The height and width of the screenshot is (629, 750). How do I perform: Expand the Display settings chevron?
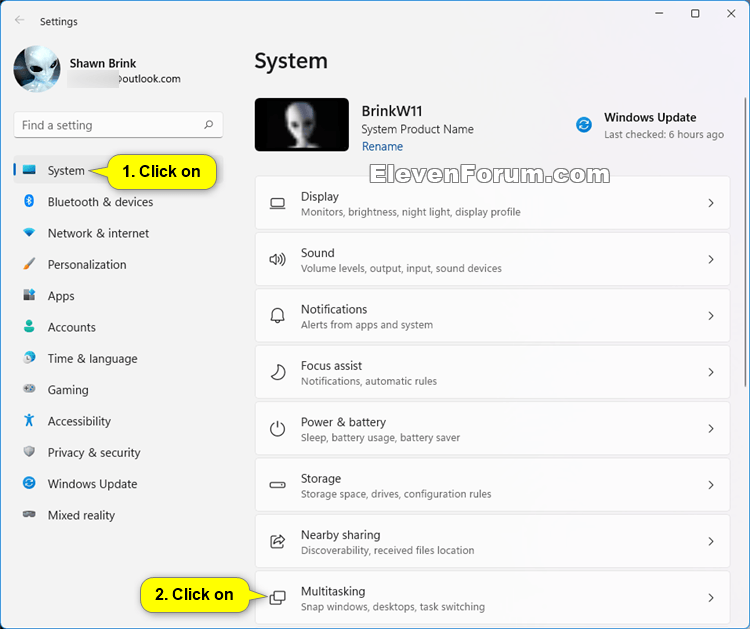(711, 203)
